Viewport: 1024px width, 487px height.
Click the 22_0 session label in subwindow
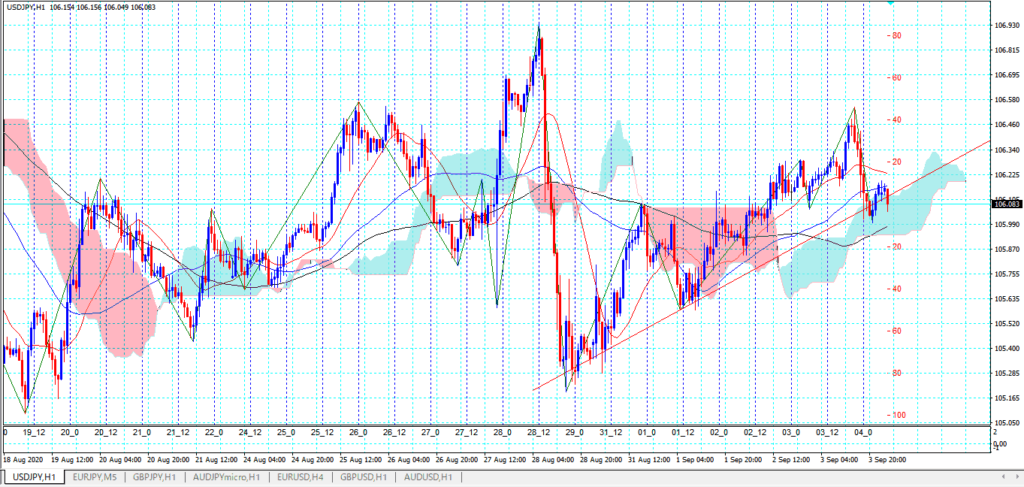point(214,432)
